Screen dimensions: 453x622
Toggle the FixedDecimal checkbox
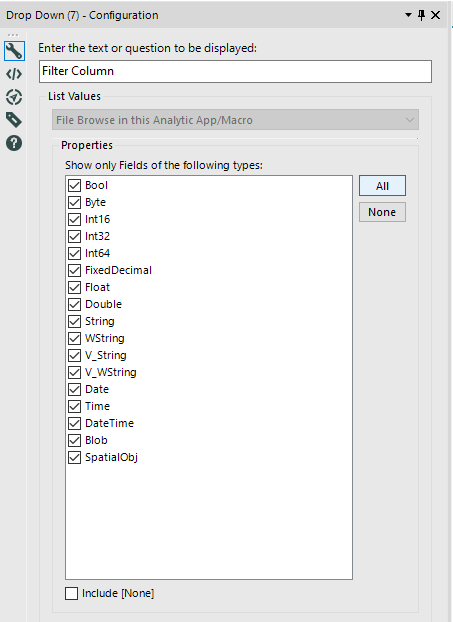pos(75,270)
